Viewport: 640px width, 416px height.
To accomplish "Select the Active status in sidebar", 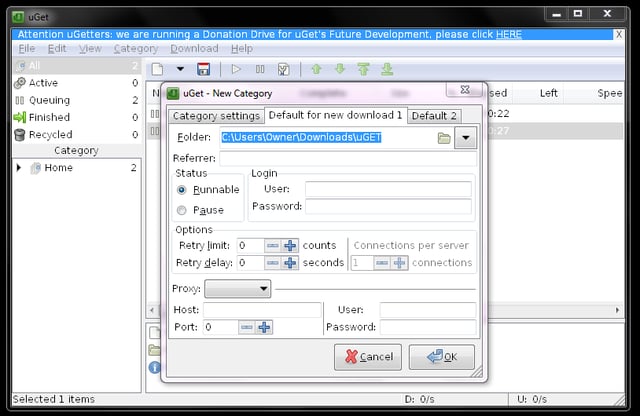I will click(x=77, y=83).
